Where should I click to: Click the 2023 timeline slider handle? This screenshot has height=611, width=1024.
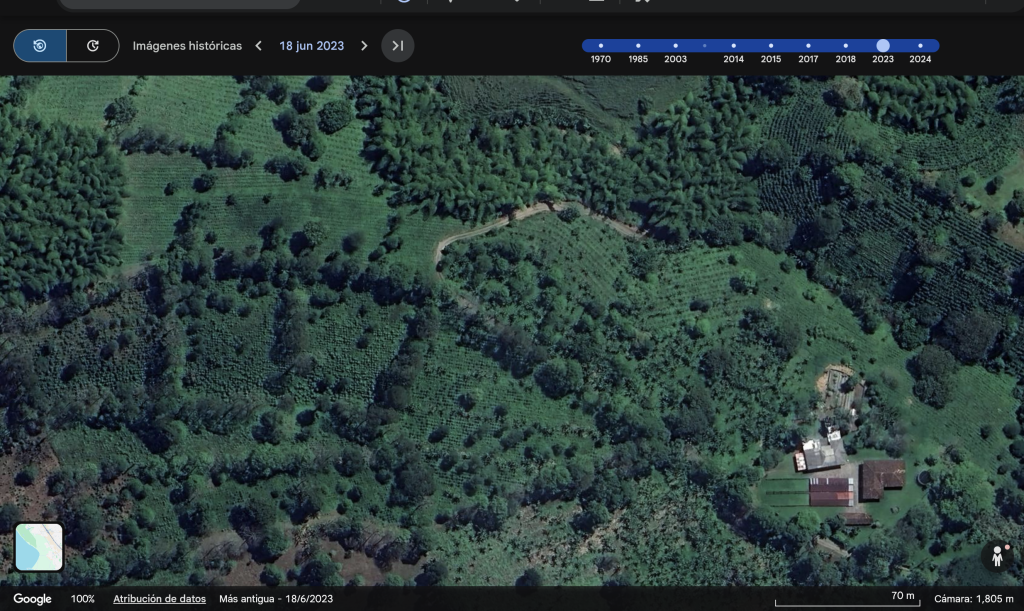pos(883,46)
